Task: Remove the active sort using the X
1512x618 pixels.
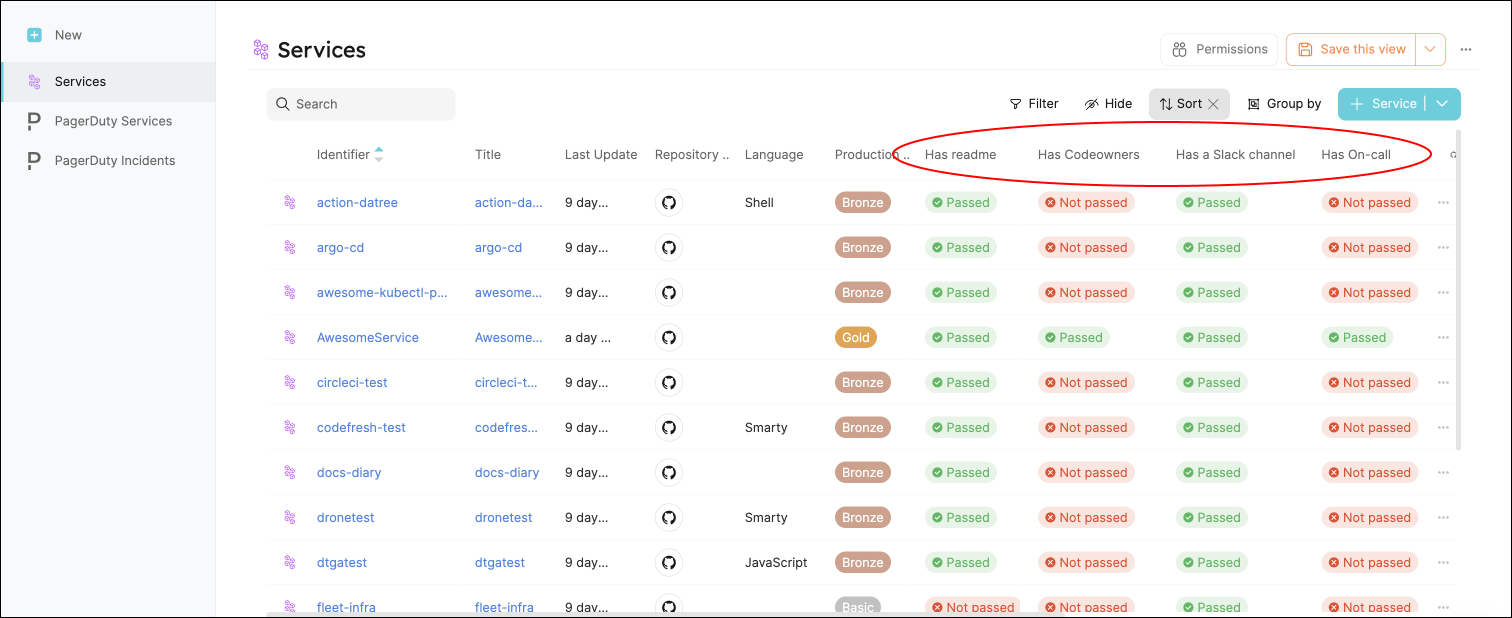Action: (1213, 104)
